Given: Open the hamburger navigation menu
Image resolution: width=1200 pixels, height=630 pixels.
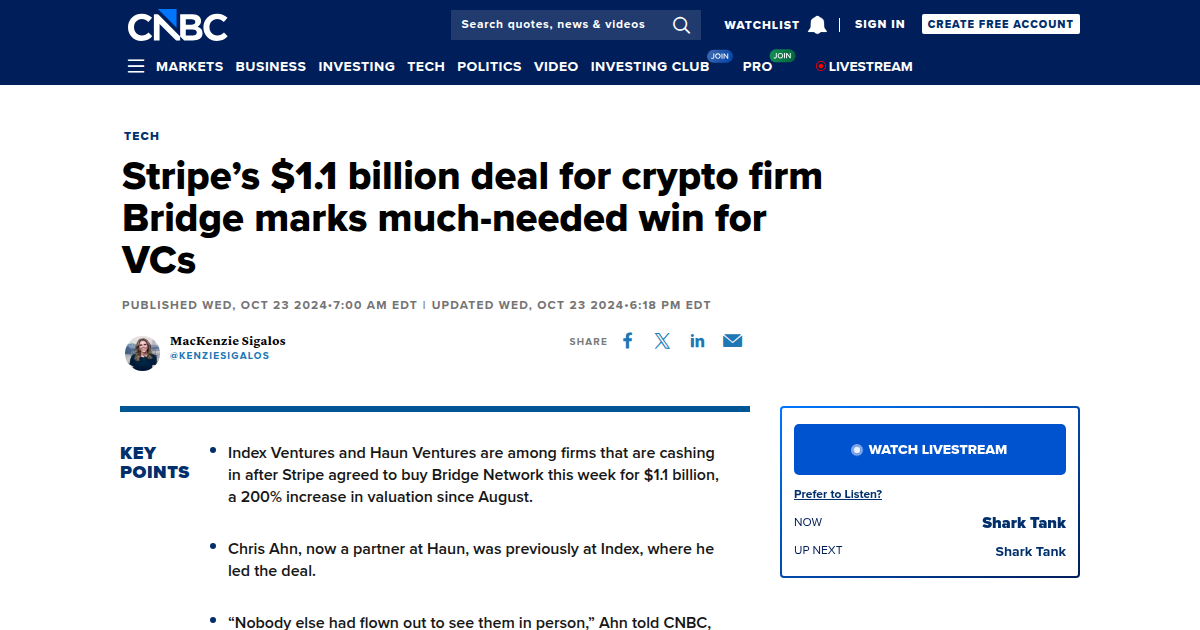Looking at the screenshot, I should pyautogui.click(x=136, y=66).
